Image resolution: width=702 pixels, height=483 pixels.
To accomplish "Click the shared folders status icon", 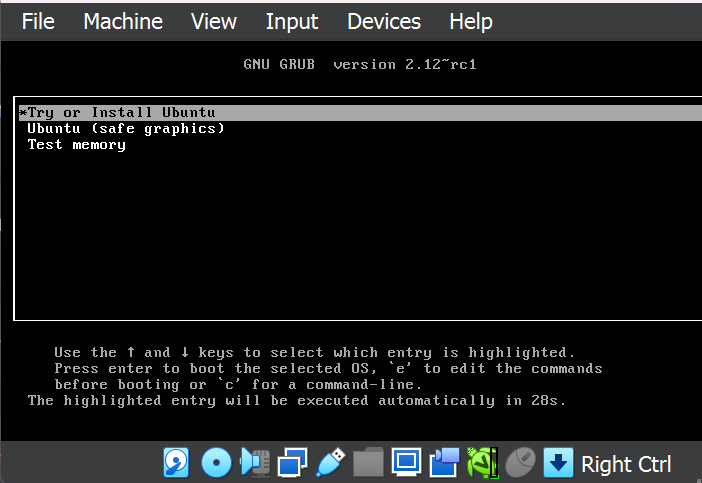I will [x=368, y=462].
